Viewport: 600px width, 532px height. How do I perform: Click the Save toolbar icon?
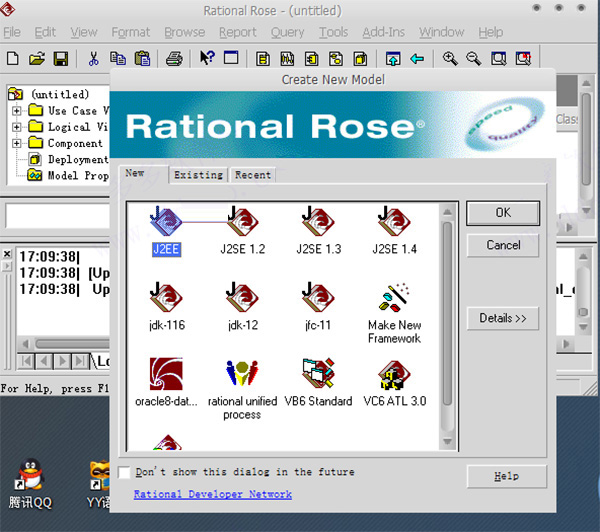pos(60,59)
